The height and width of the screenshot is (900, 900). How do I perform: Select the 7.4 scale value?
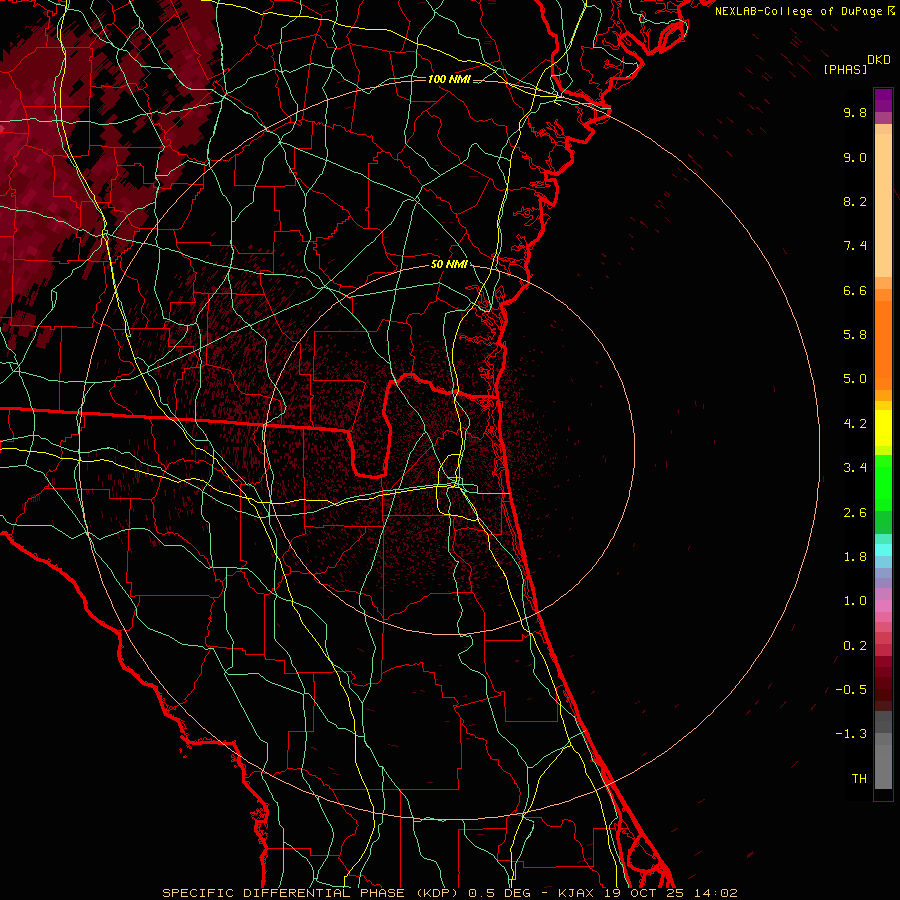(x=855, y=246)
